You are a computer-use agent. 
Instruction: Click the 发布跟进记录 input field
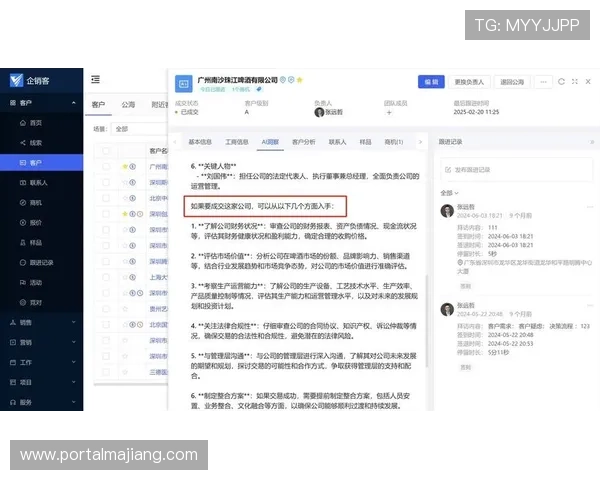click(516, 170)
